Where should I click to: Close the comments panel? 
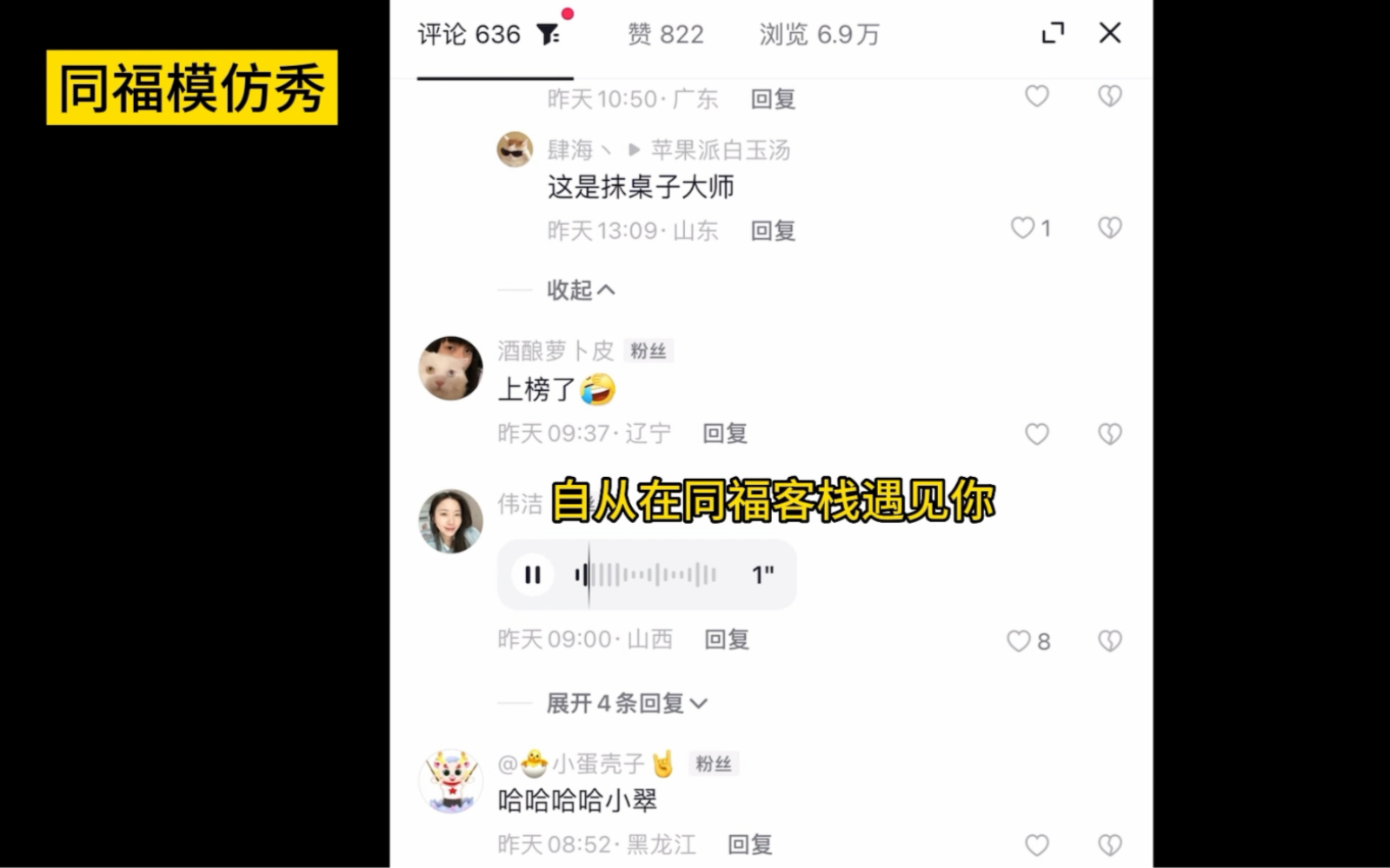(1110, 33)
